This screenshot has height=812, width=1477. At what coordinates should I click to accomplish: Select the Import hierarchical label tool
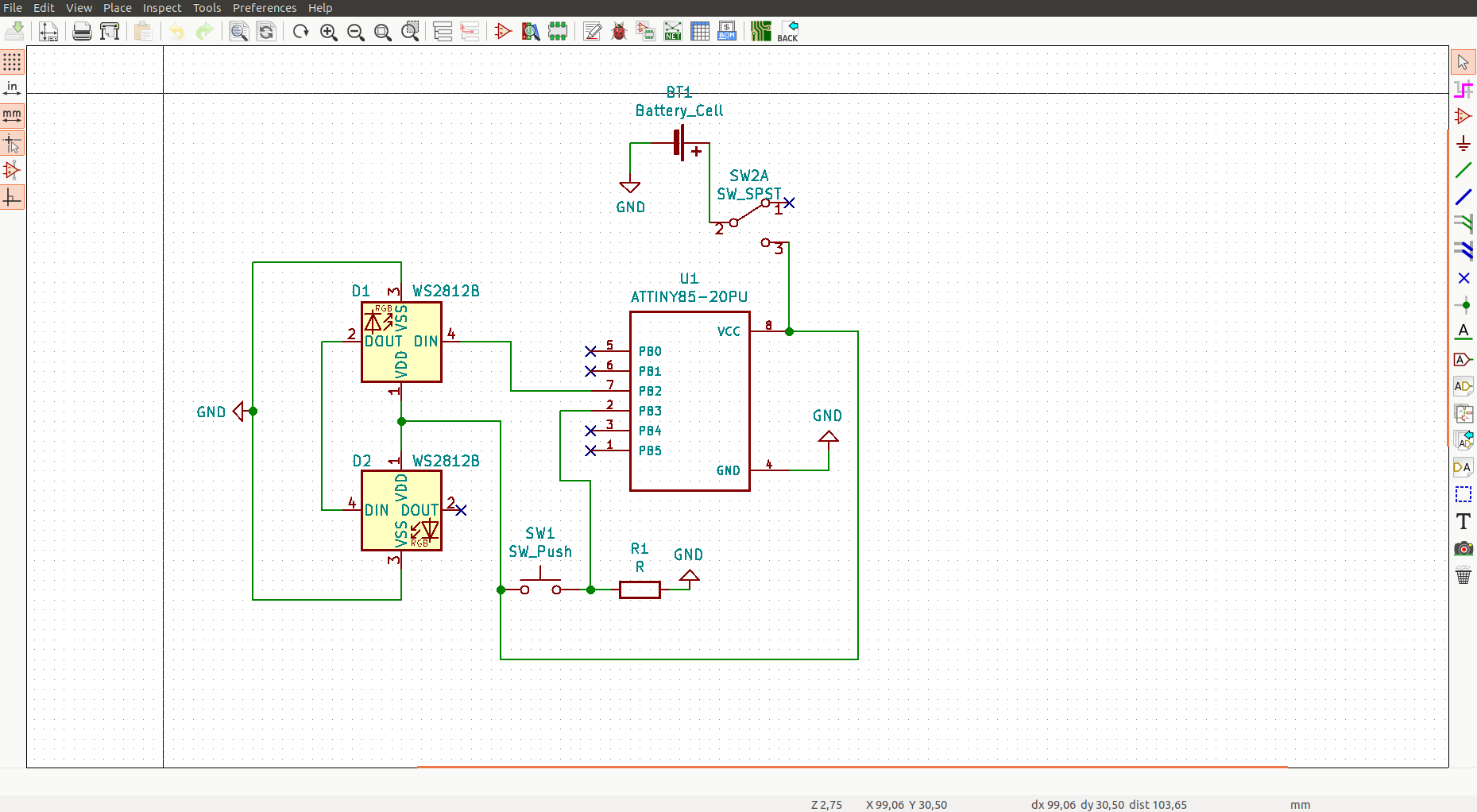pos(1463,440)
